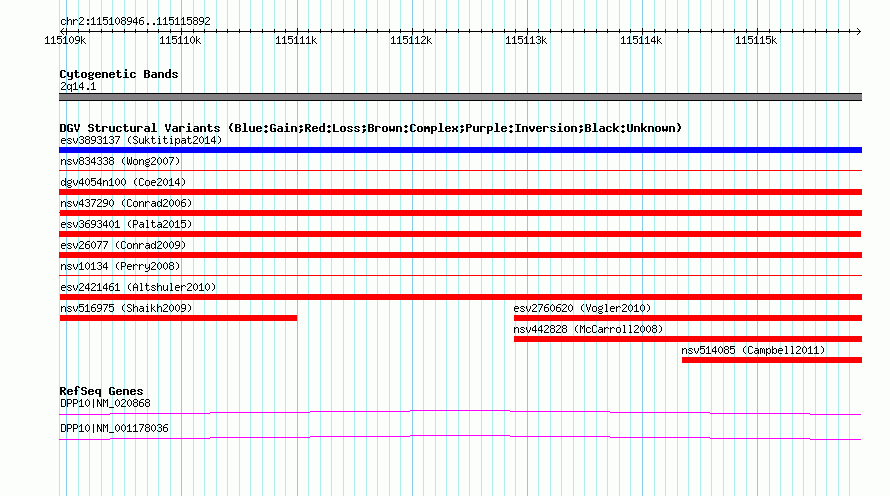
Task: Open variant esv2760620 (Vogler2010) label
Action: [x=582, y=308]
